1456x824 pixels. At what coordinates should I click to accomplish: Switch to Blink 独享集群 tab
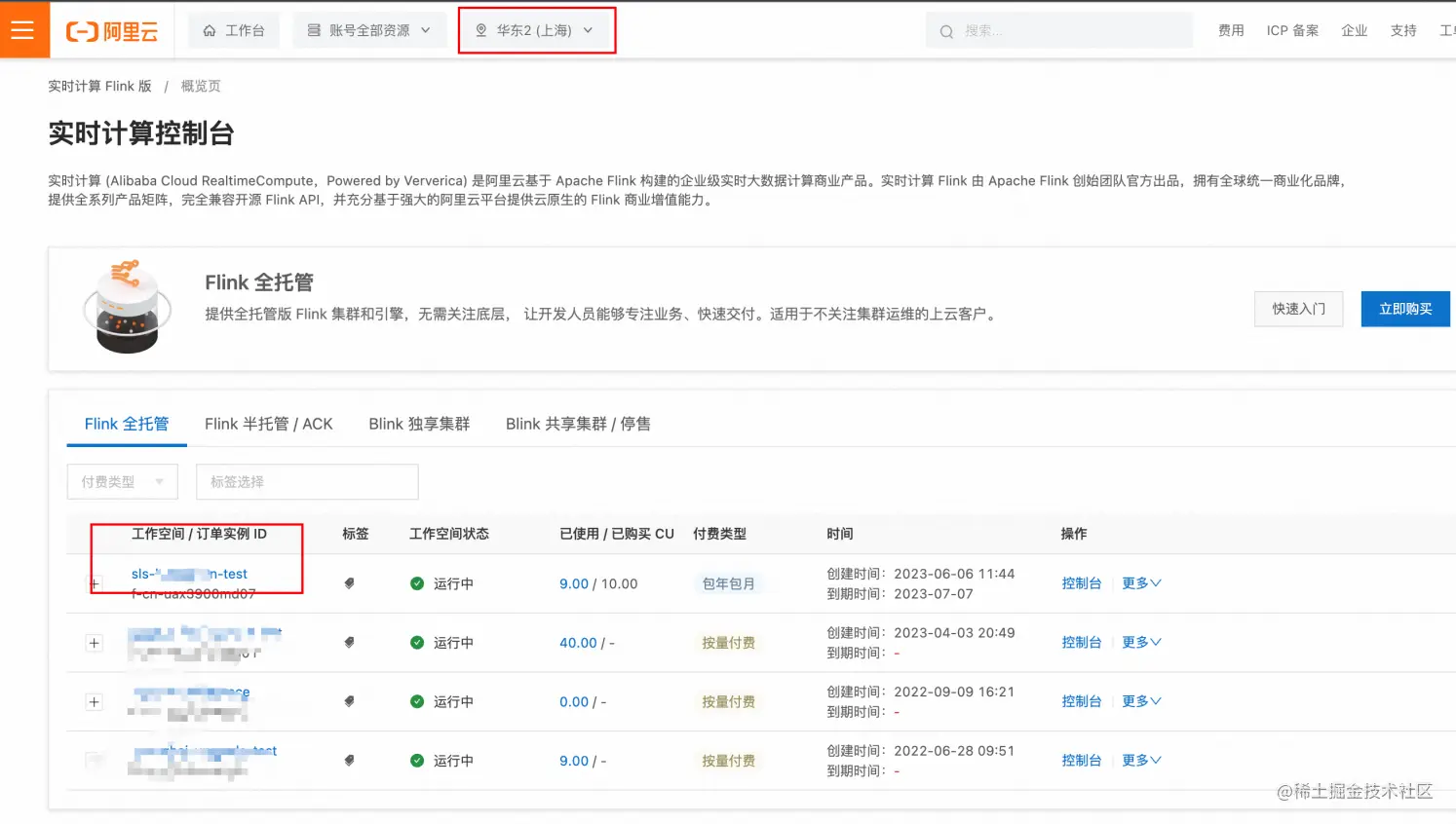419,424
